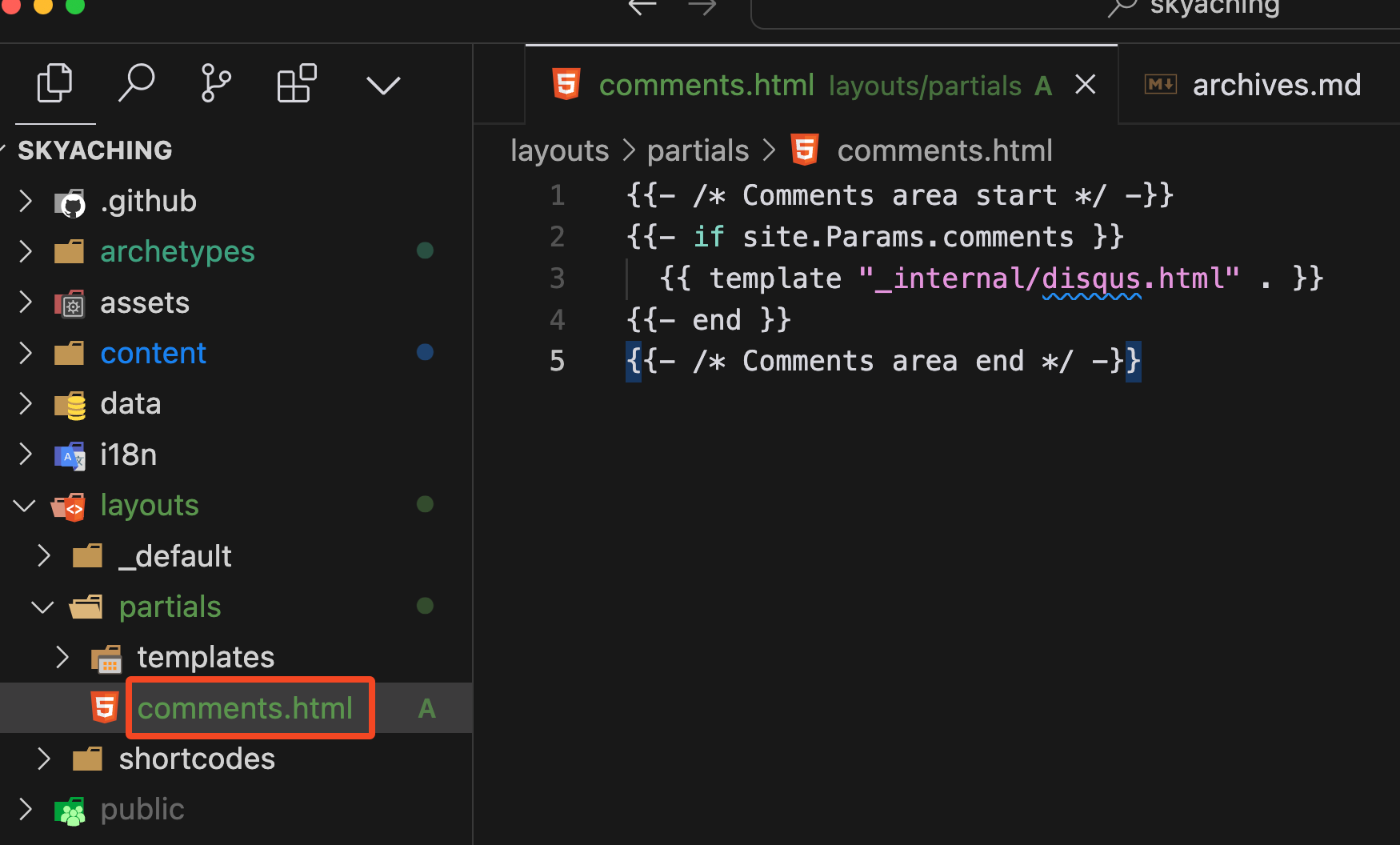Expand the content folder chevron
Screen dimensions: 1400x845
tap(26, 353)
